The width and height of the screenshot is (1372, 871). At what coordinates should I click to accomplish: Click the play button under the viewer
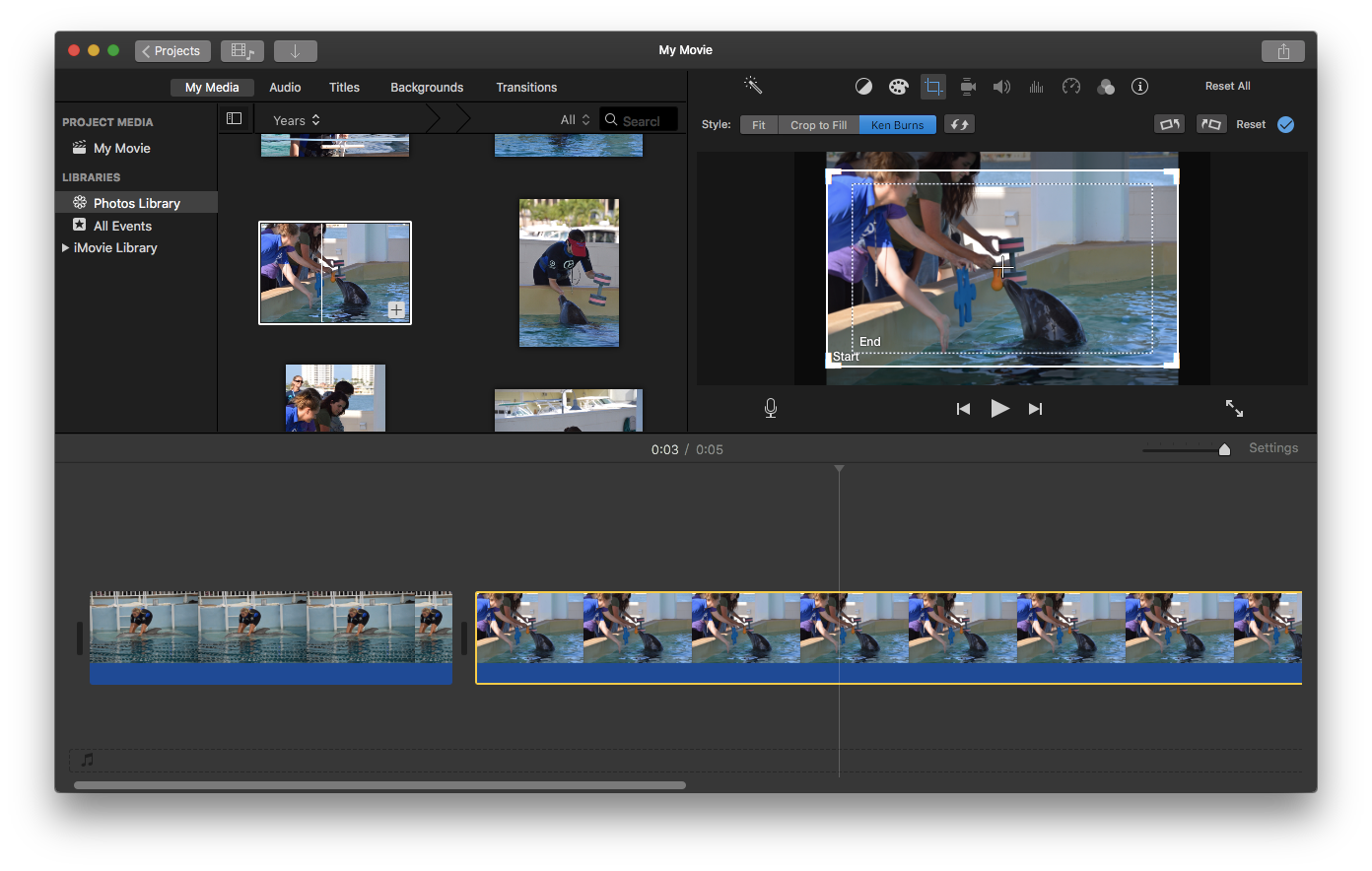pos(999,409)
